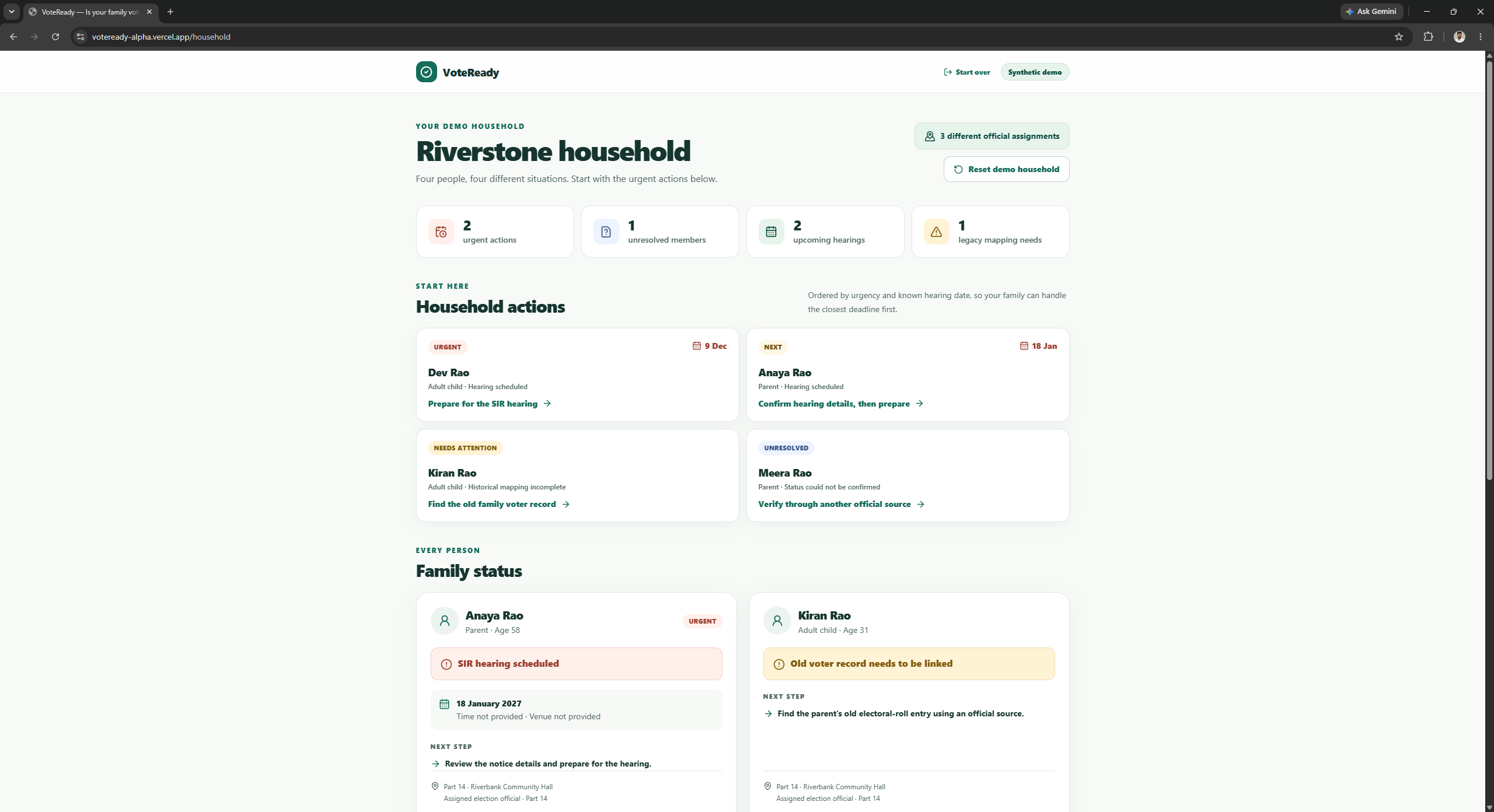Screen dimensions: 1494x812
Task: Click the UNRESOLVED tag on Meera Rao card
Action: pyautogui.click(x=786, y=448)
